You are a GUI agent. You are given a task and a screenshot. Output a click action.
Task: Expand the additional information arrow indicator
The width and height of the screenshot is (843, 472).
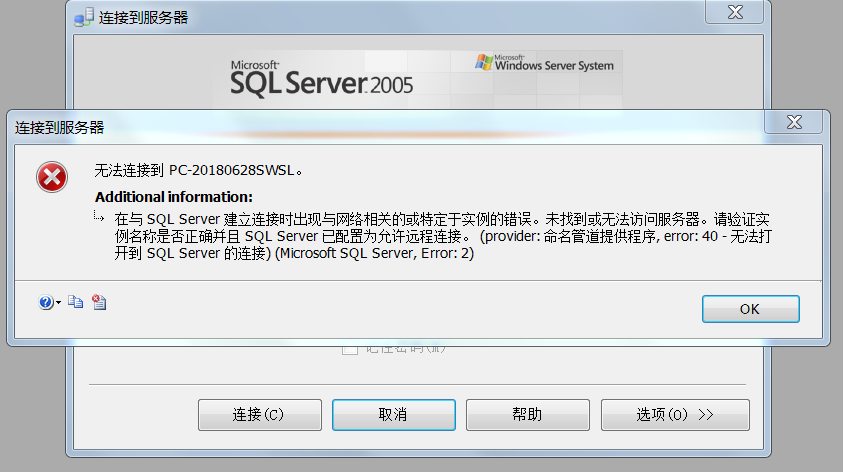(x=99, y=217)
